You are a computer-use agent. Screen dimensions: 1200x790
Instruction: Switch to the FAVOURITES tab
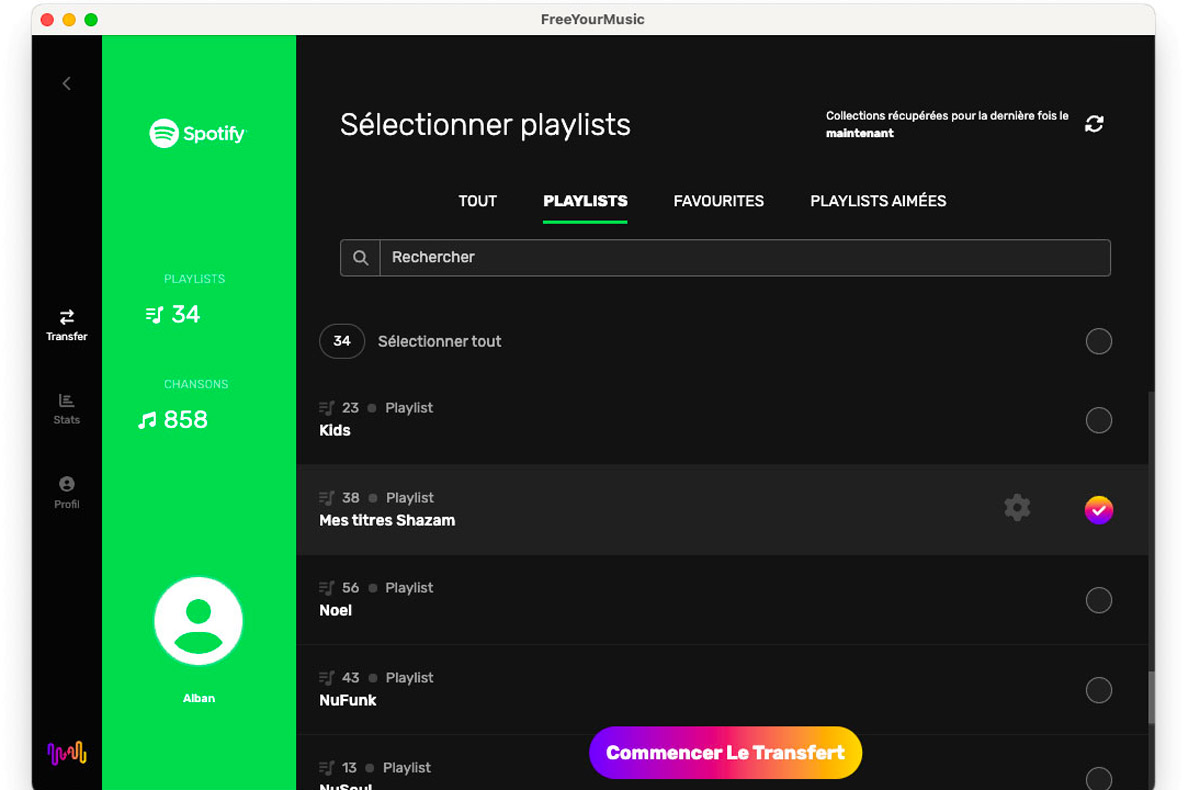coord(719,201)
